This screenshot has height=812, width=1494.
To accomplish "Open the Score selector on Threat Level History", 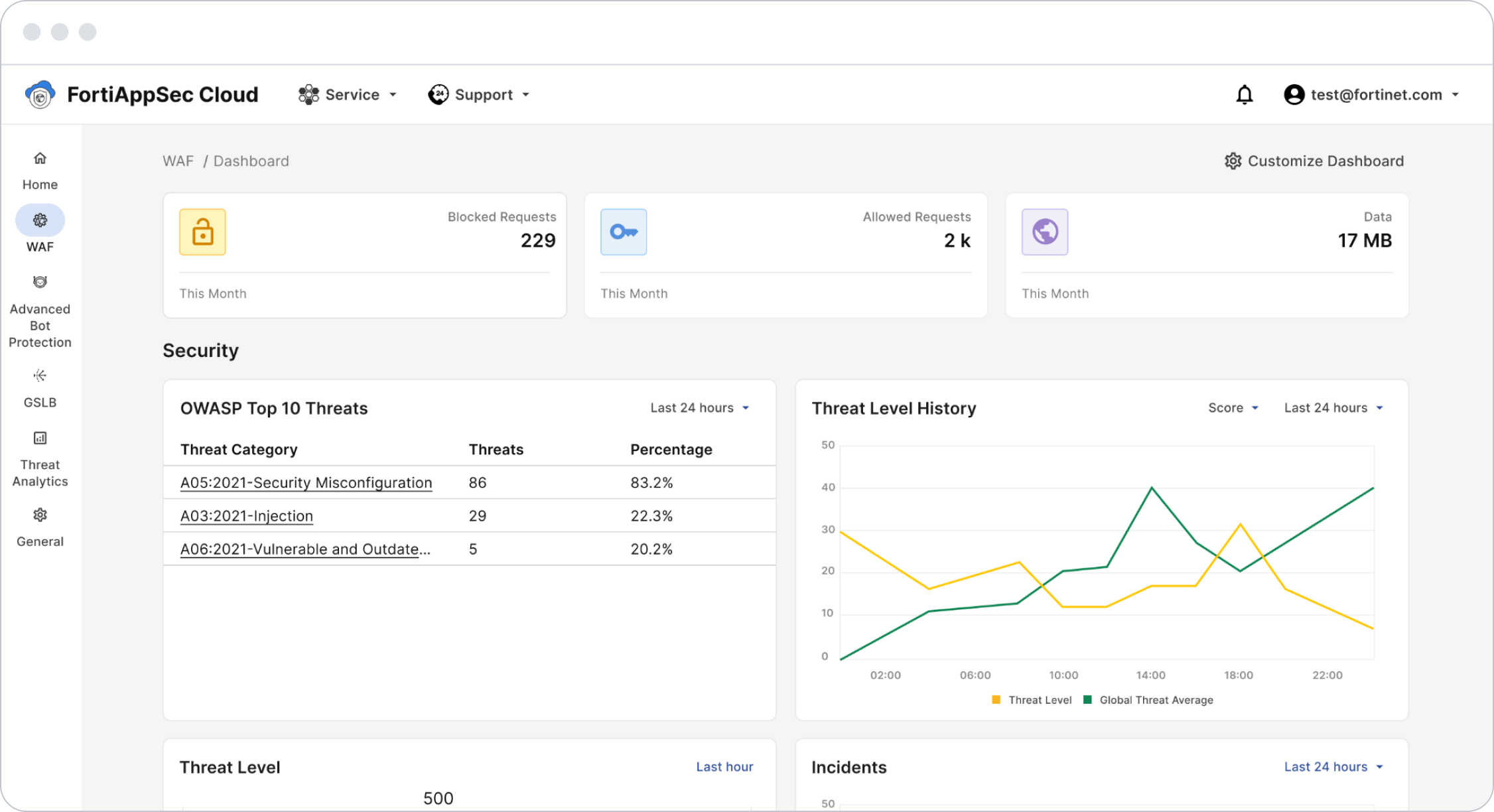I will [x=1233, y=407].
